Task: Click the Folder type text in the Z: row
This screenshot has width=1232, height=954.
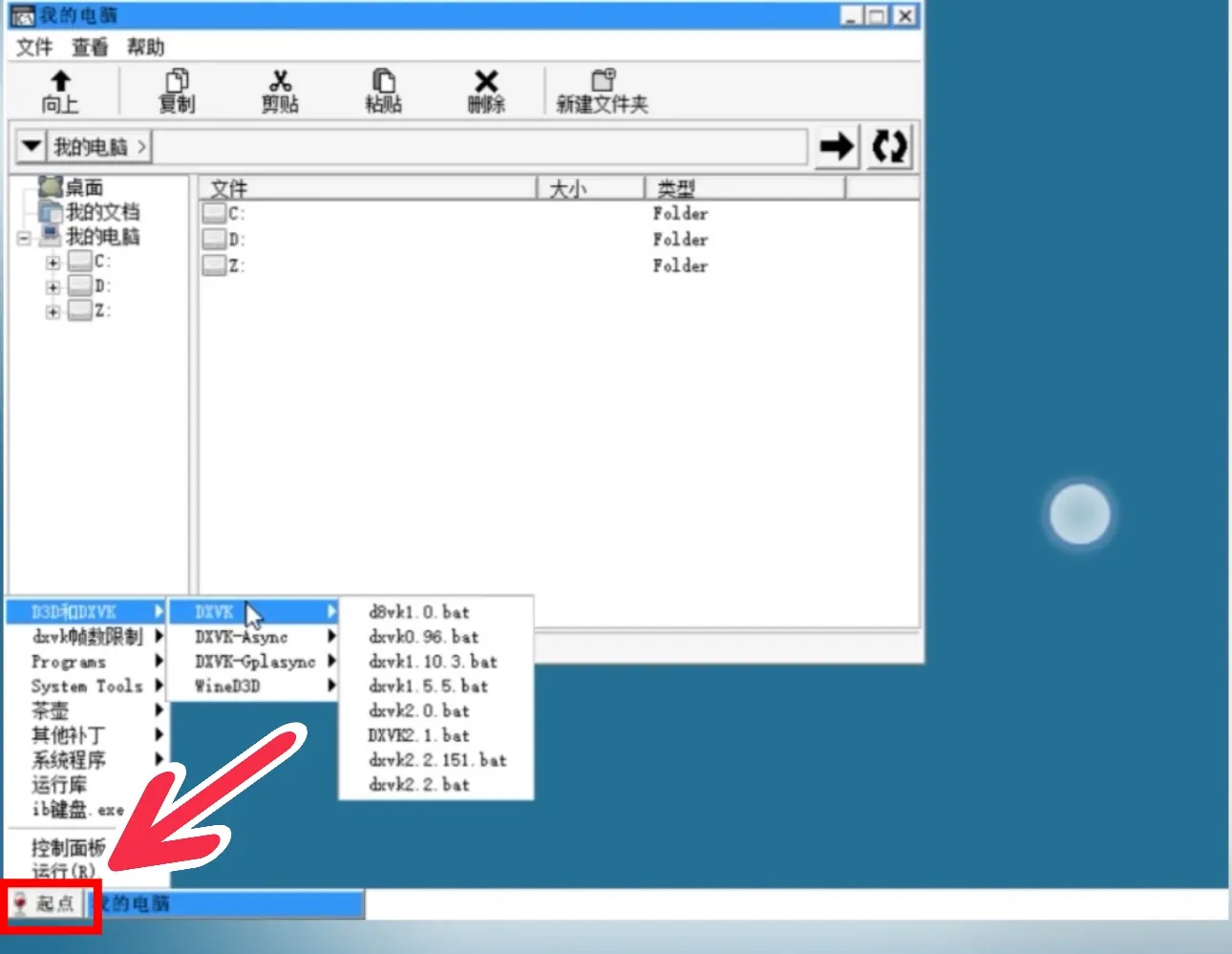Action: (680, 265)
